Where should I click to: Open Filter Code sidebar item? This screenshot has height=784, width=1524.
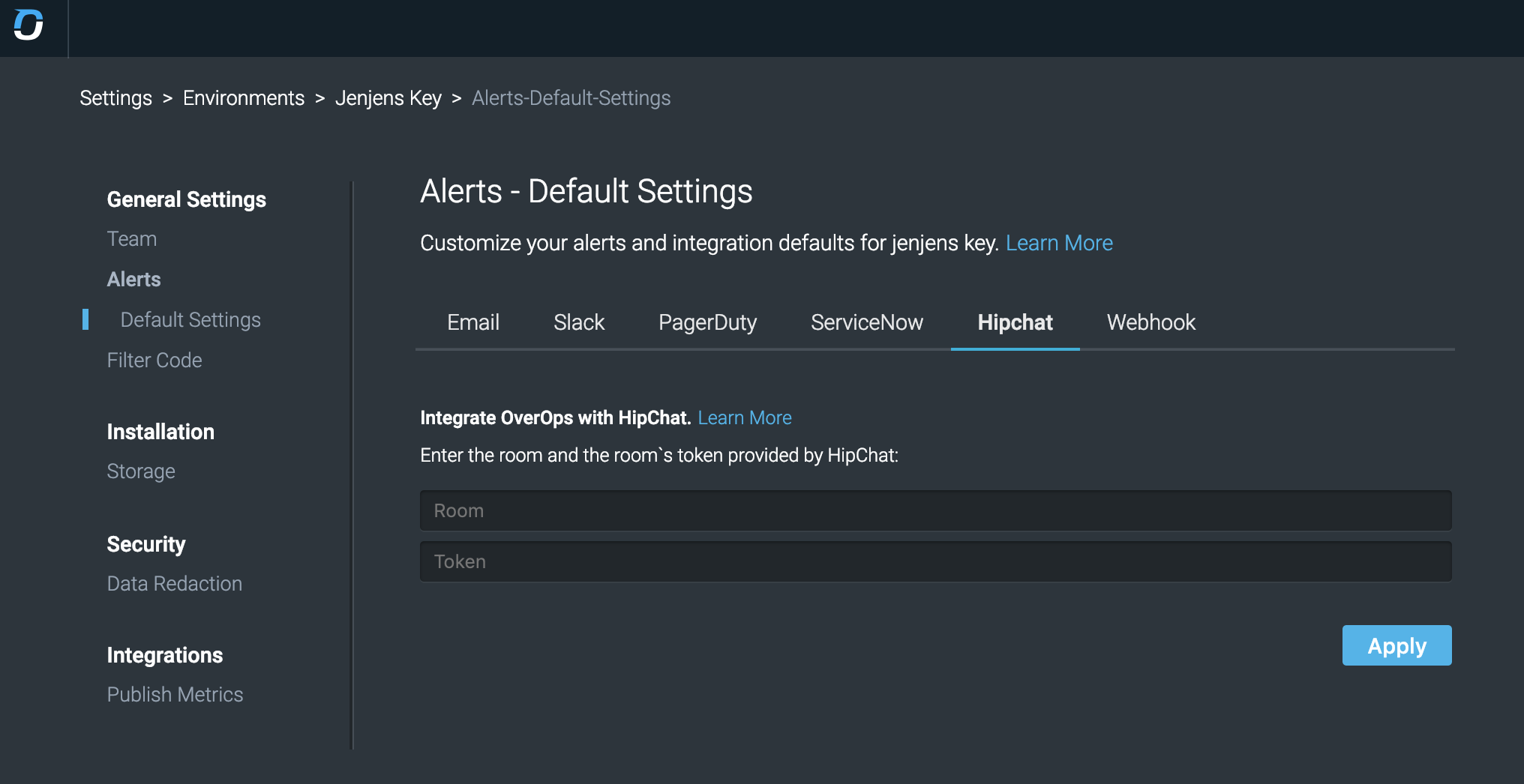pyautogui.click(x=154, y=361)
